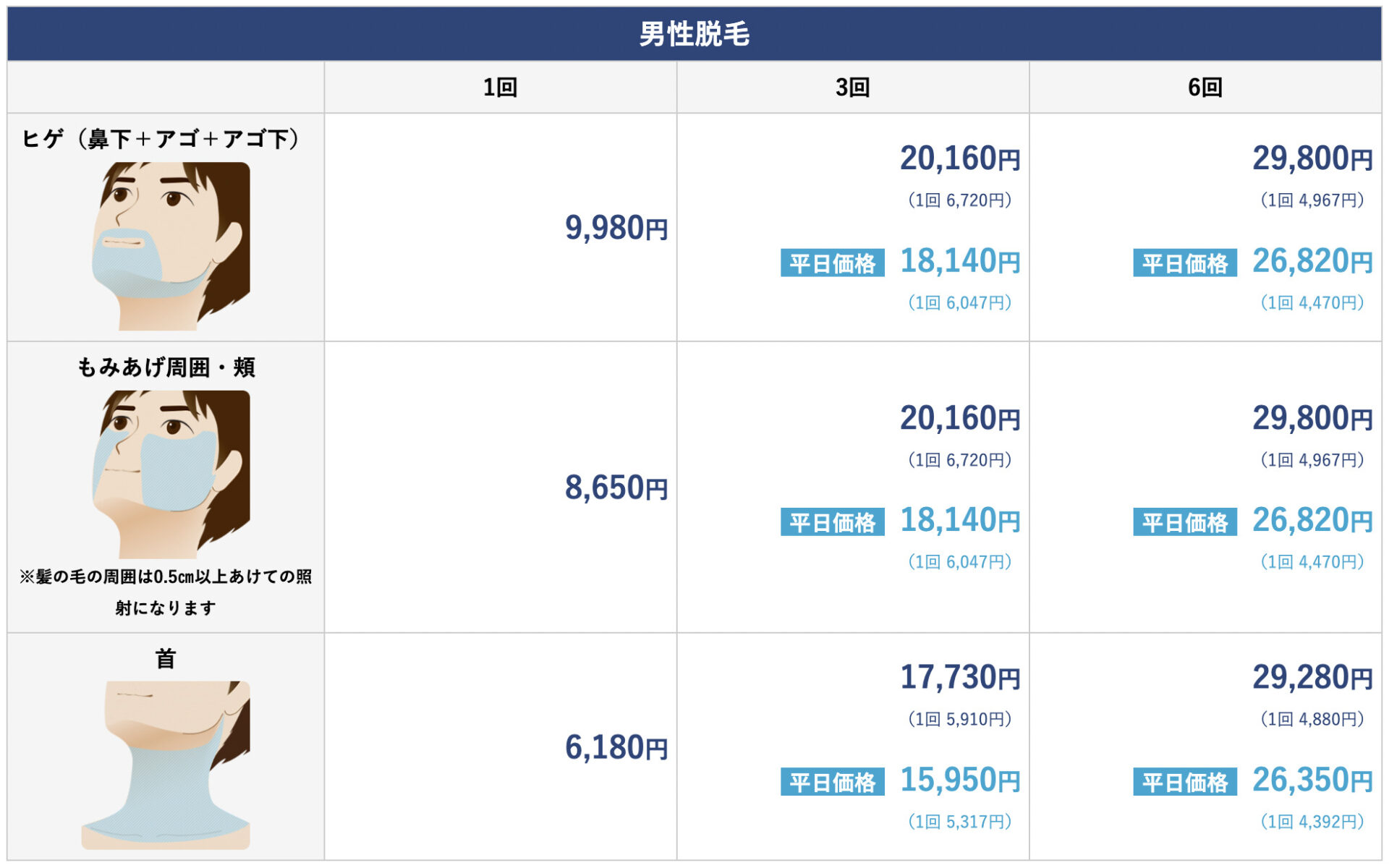Image resolution: width=1389 pixels, height=868 pixels.
Task: Click the もみあげ周囲・頬 row label
Action: (x=166, y=367)
